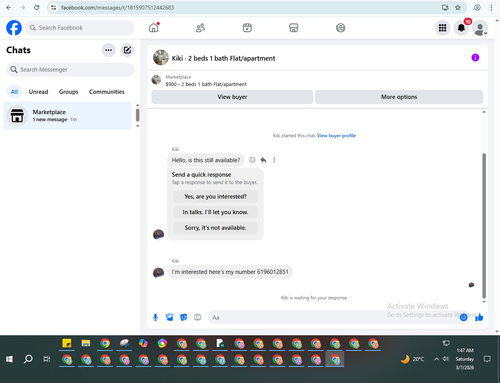Screen dimensions: 500x383
Task: Switch to the Unread tab
Action: tap(38, 92)
